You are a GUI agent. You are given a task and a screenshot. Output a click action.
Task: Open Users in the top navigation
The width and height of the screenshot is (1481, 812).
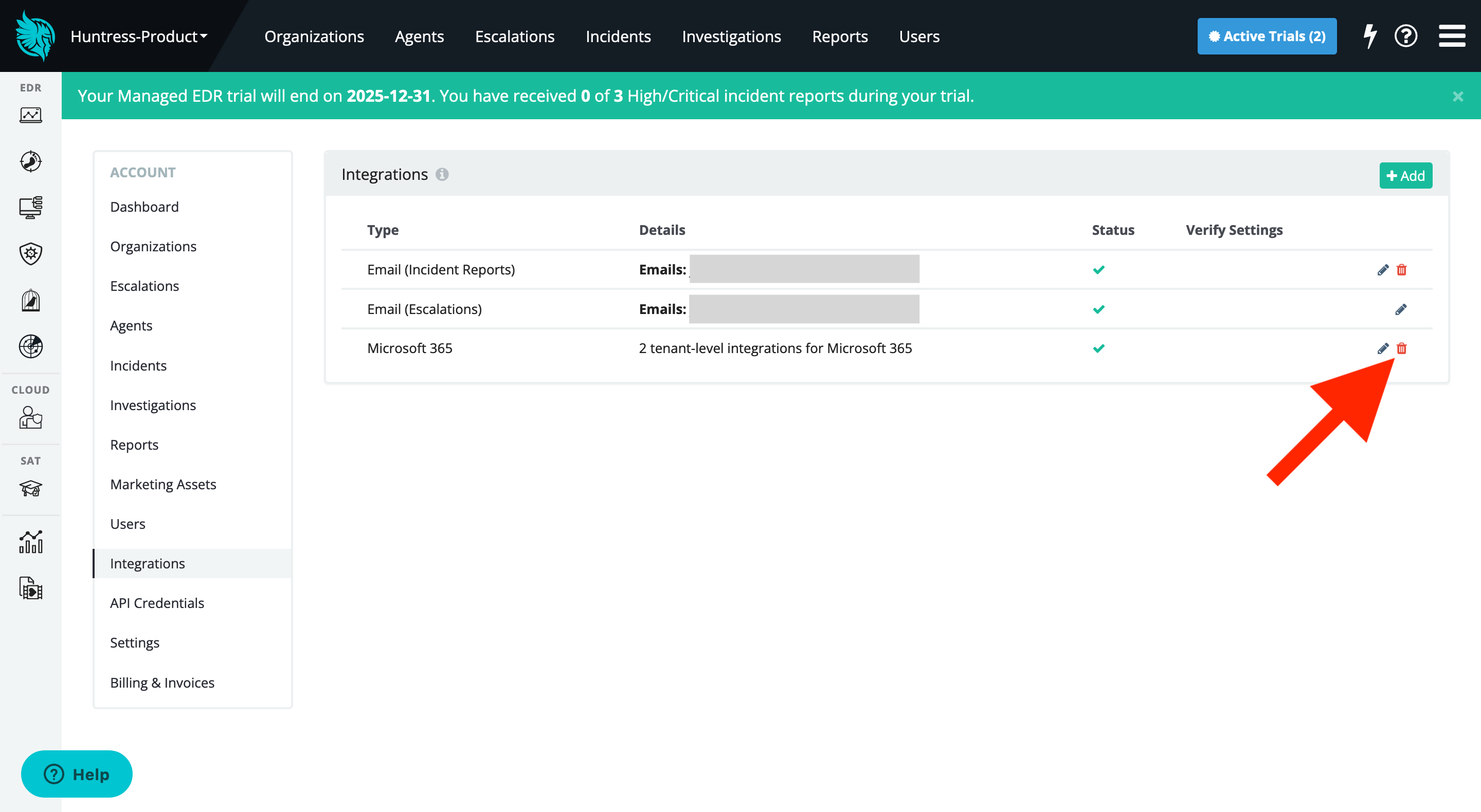(919, 36)
